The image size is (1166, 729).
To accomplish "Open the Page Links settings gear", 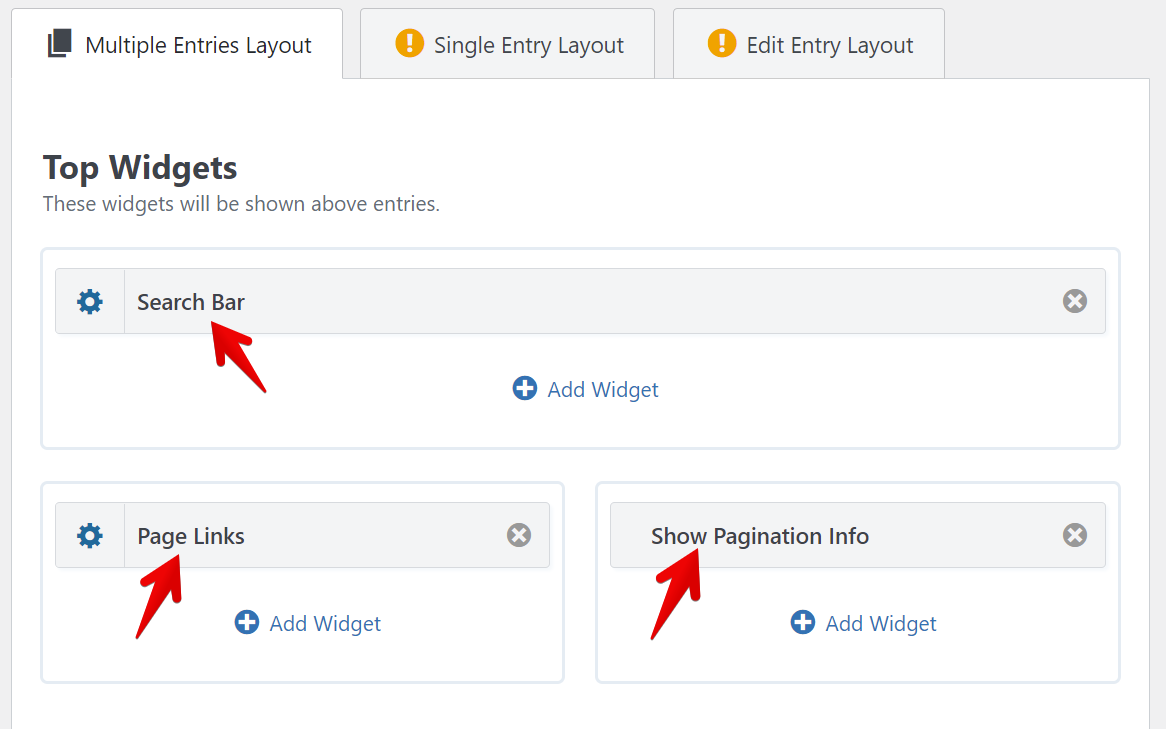I will pyautogui.click(x=90, y=536).
